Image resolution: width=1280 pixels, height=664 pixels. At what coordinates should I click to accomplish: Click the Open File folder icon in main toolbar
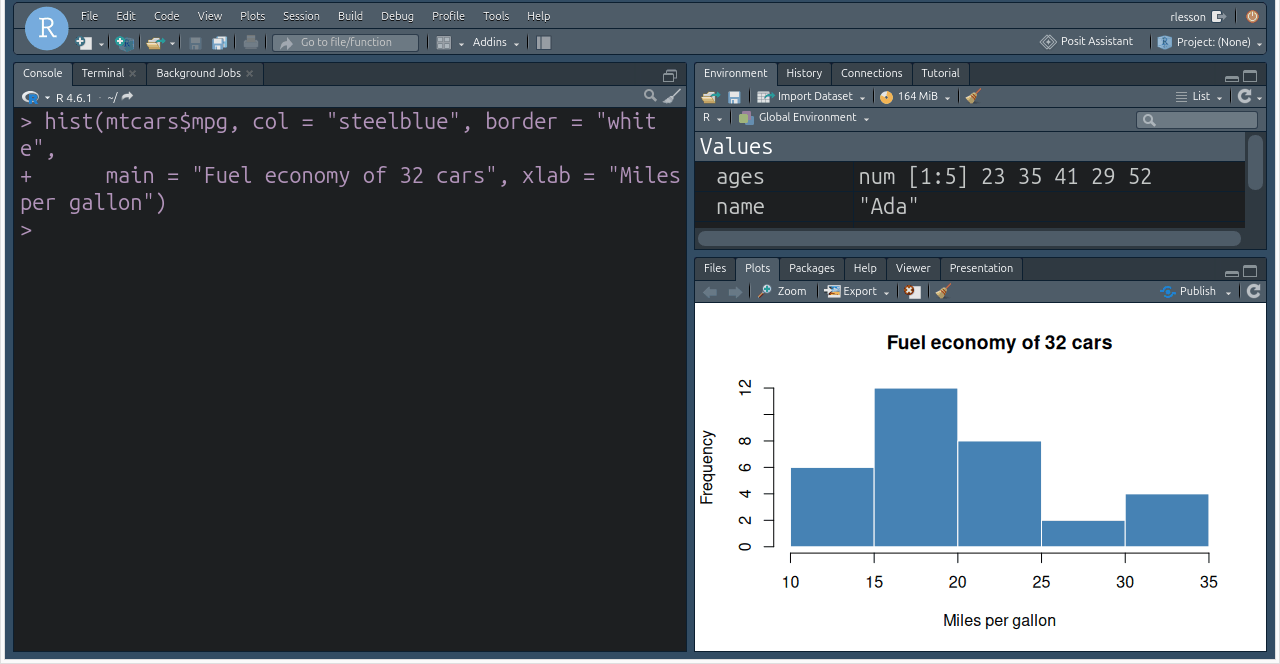(x=154, y=42)
